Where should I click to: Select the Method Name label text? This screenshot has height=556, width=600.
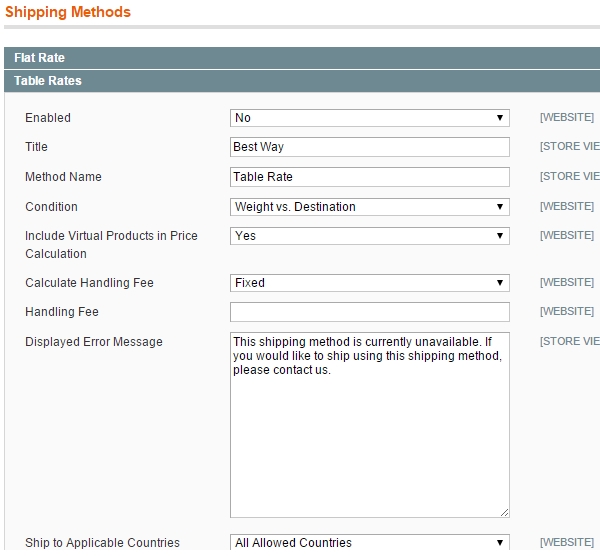pyautogui.click(x=63, y=177)
